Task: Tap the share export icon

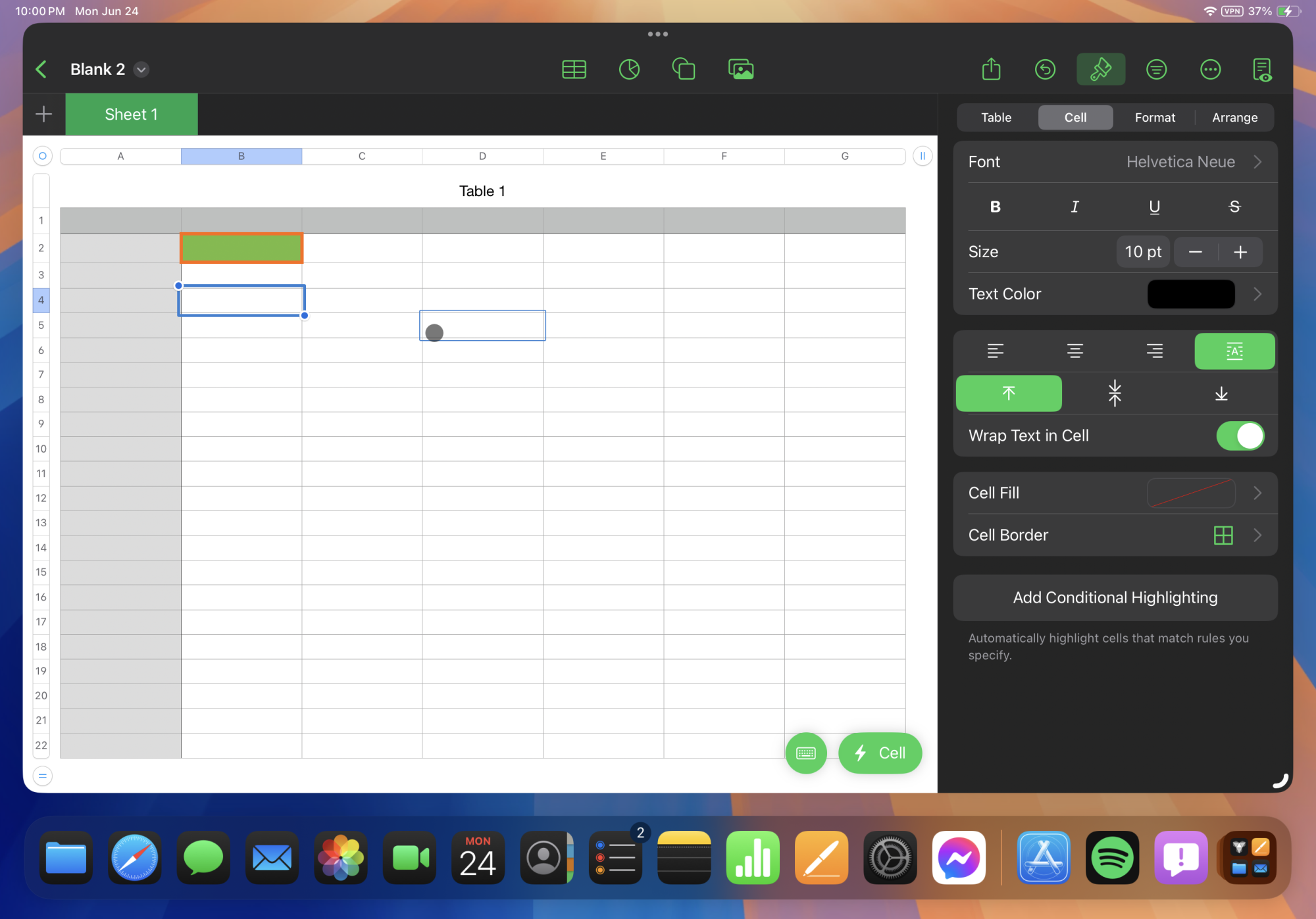Action: (991, 69)
